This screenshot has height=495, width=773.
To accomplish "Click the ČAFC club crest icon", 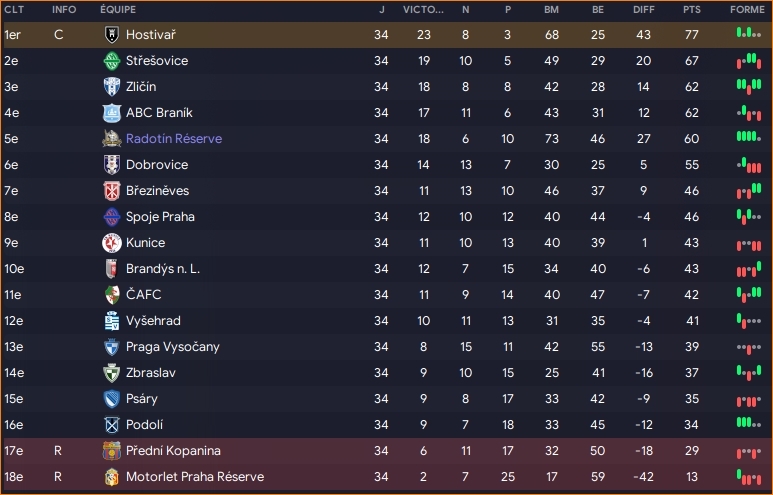I will tap(111, 295).
